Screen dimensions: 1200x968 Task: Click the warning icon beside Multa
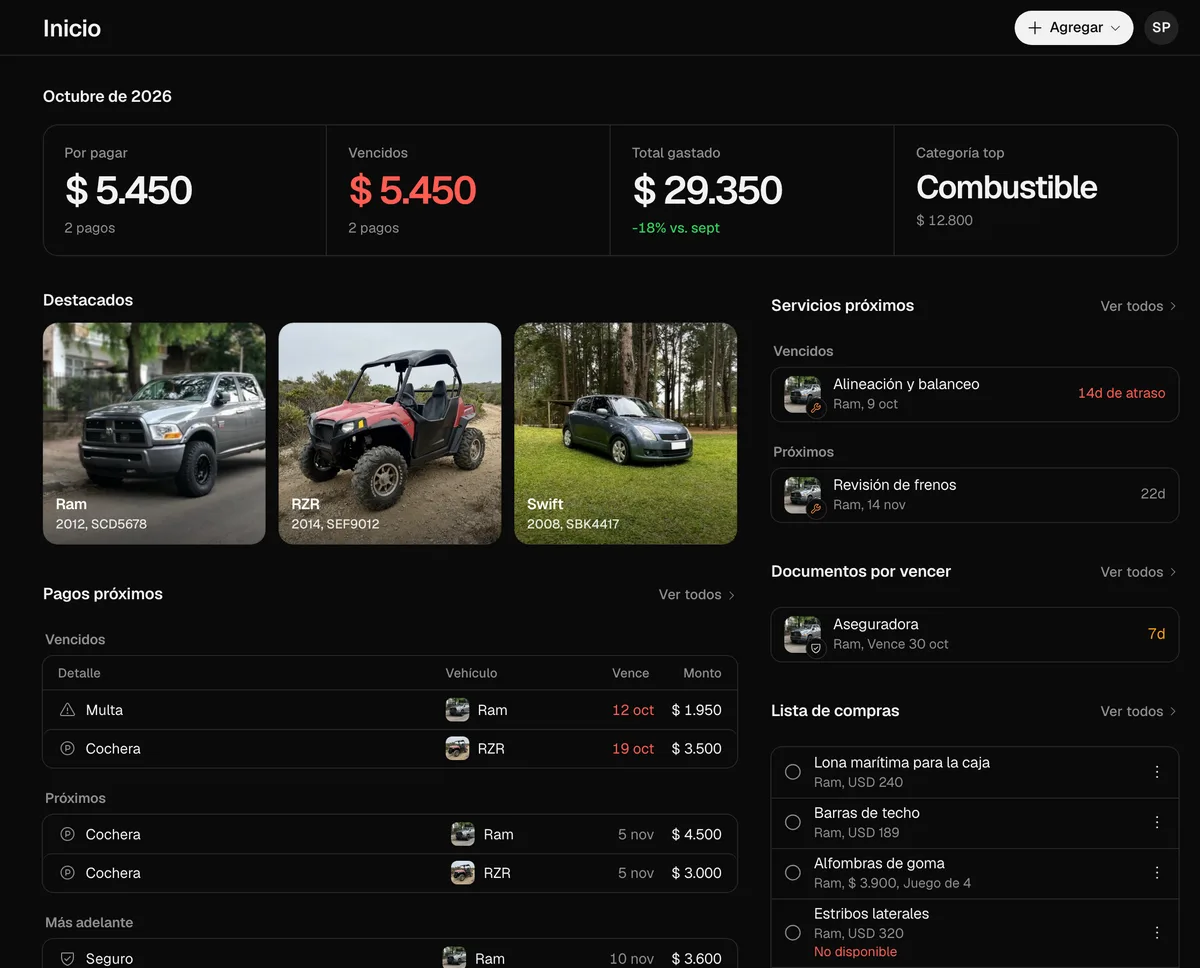[x=67, y=710]
